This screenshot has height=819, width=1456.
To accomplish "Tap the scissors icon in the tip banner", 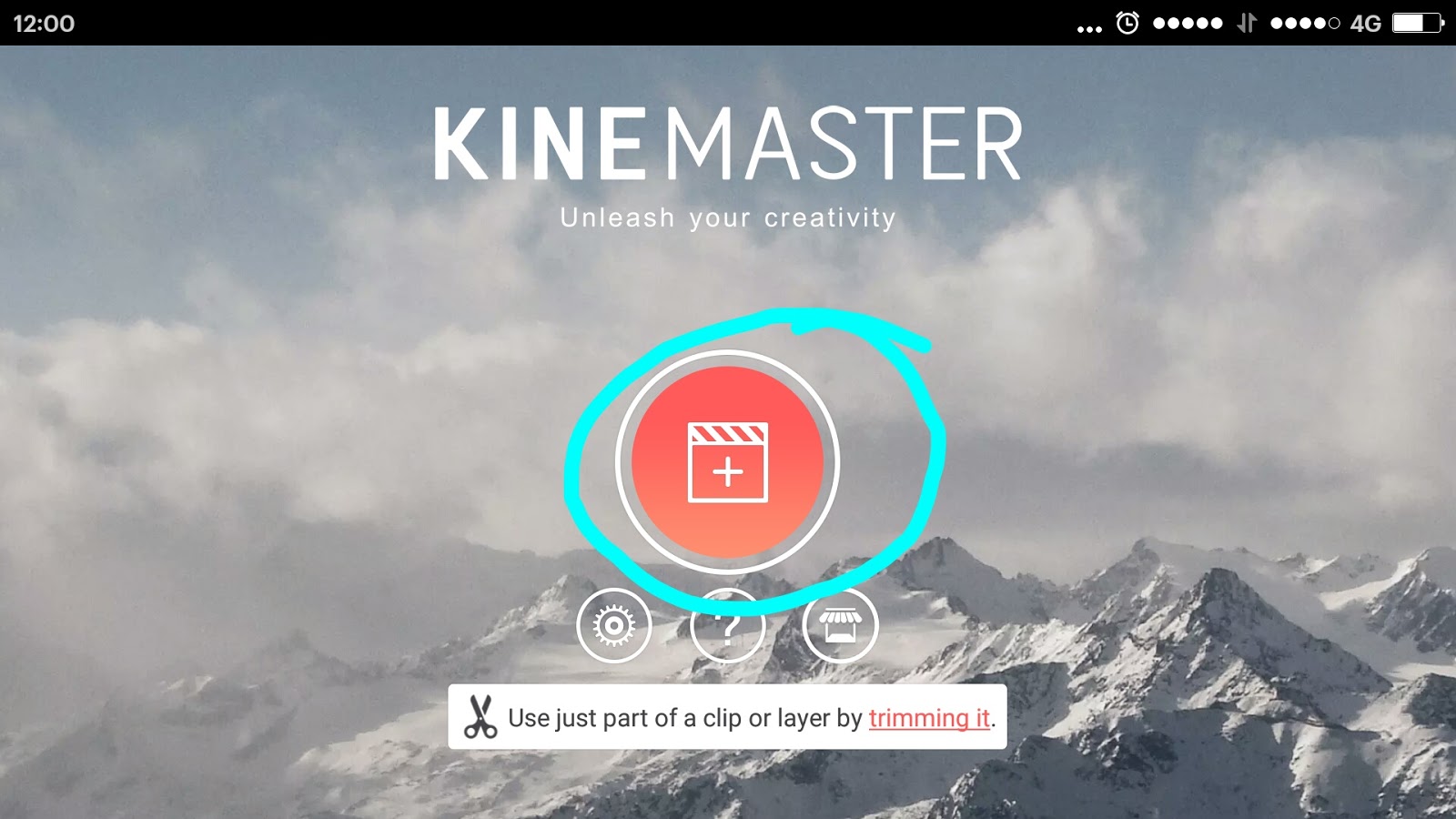I will pyautogui.click(x=480, y=717).
